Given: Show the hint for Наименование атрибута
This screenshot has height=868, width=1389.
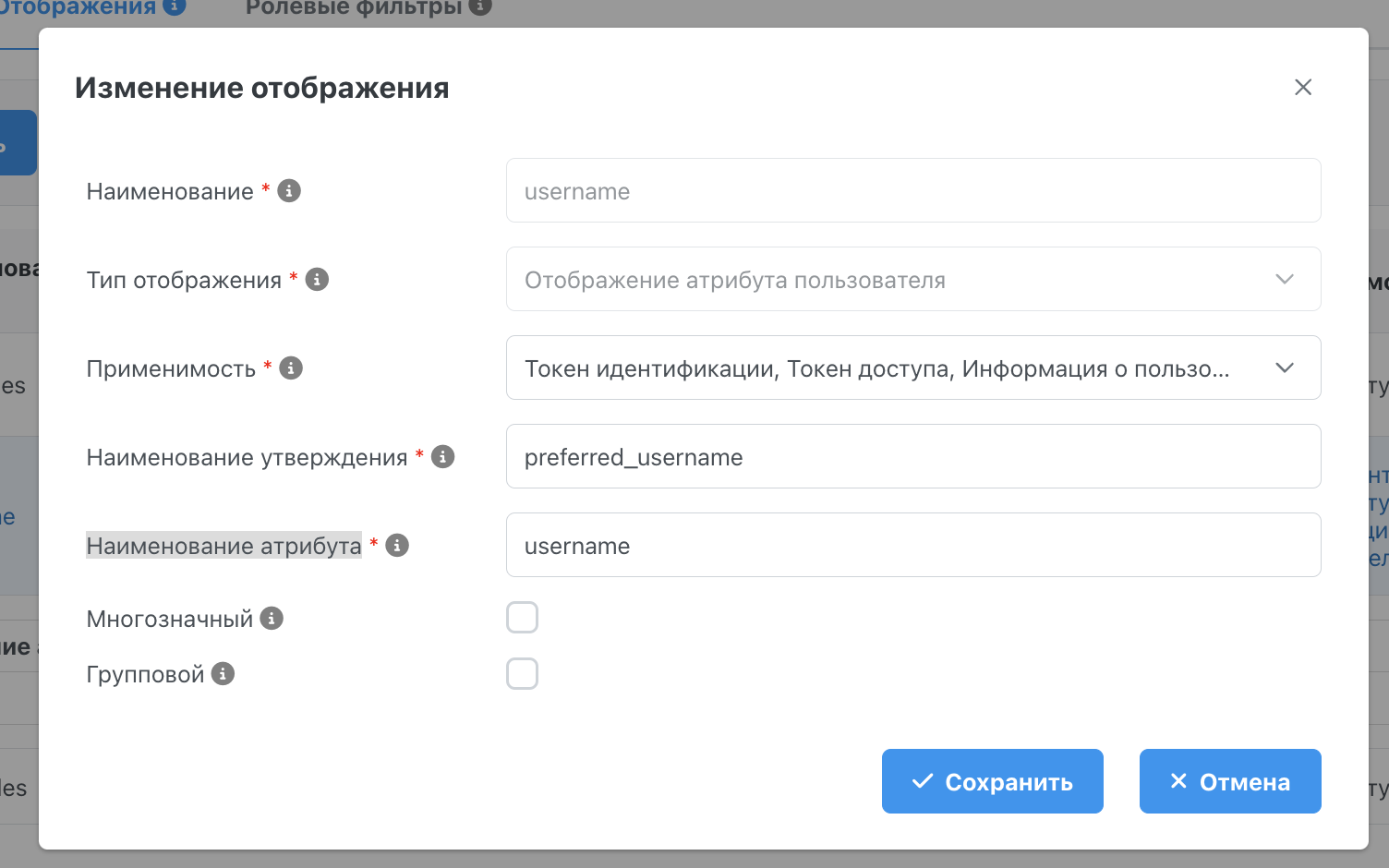Looking at the screenshot, I should click(x=396, y=545).
